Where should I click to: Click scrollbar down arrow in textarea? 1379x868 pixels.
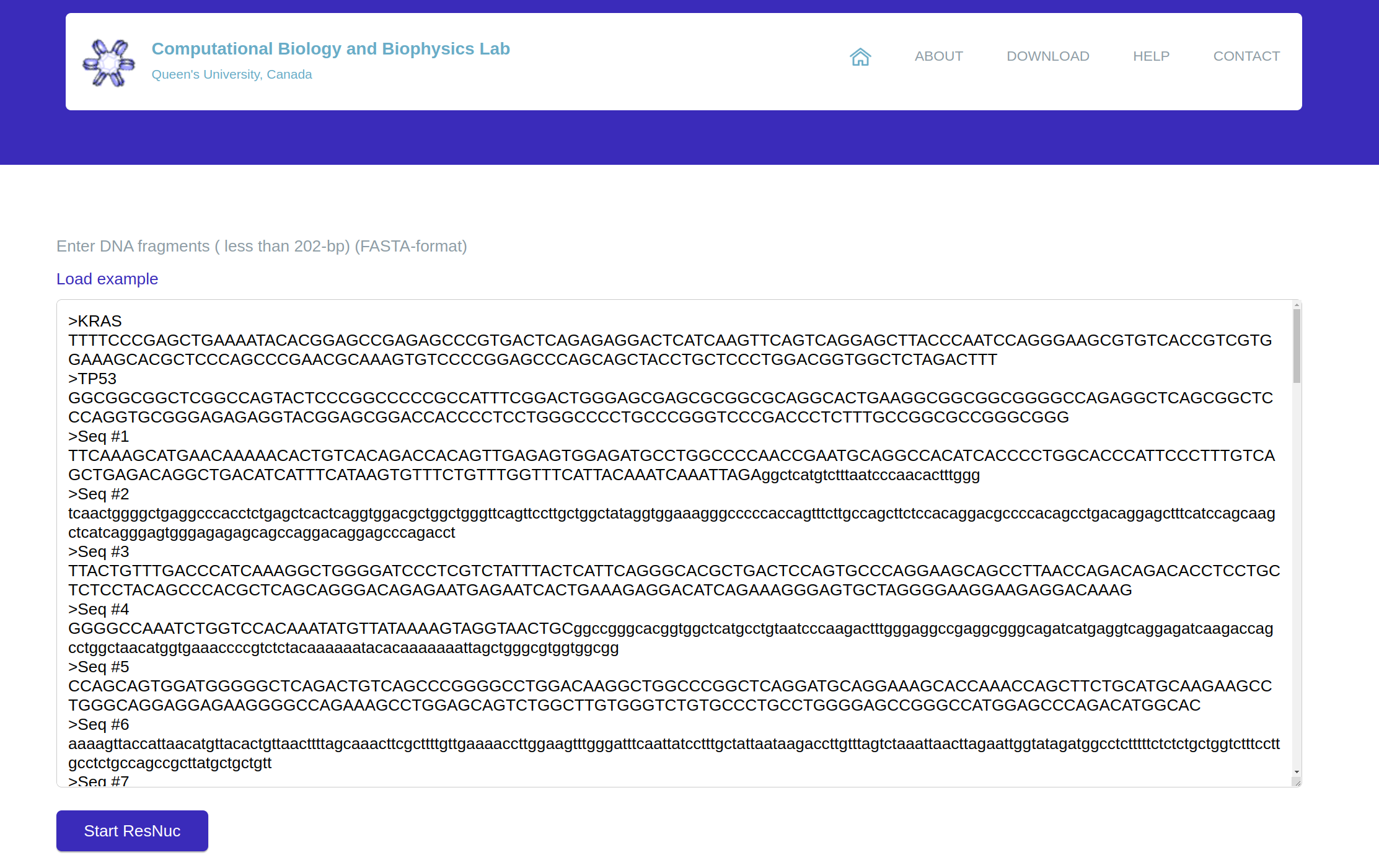(x=1297, y=772)
